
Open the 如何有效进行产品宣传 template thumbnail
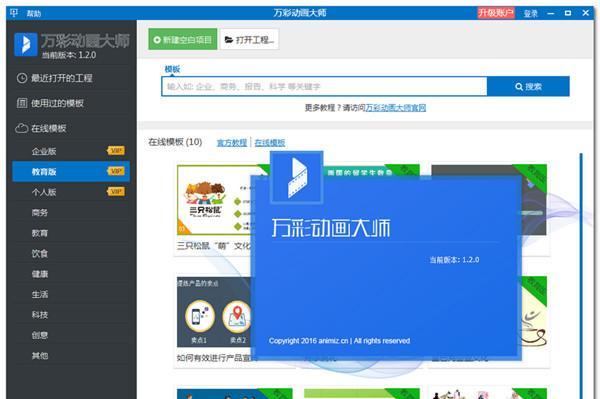pyautogui.click(x=214, y=312)
